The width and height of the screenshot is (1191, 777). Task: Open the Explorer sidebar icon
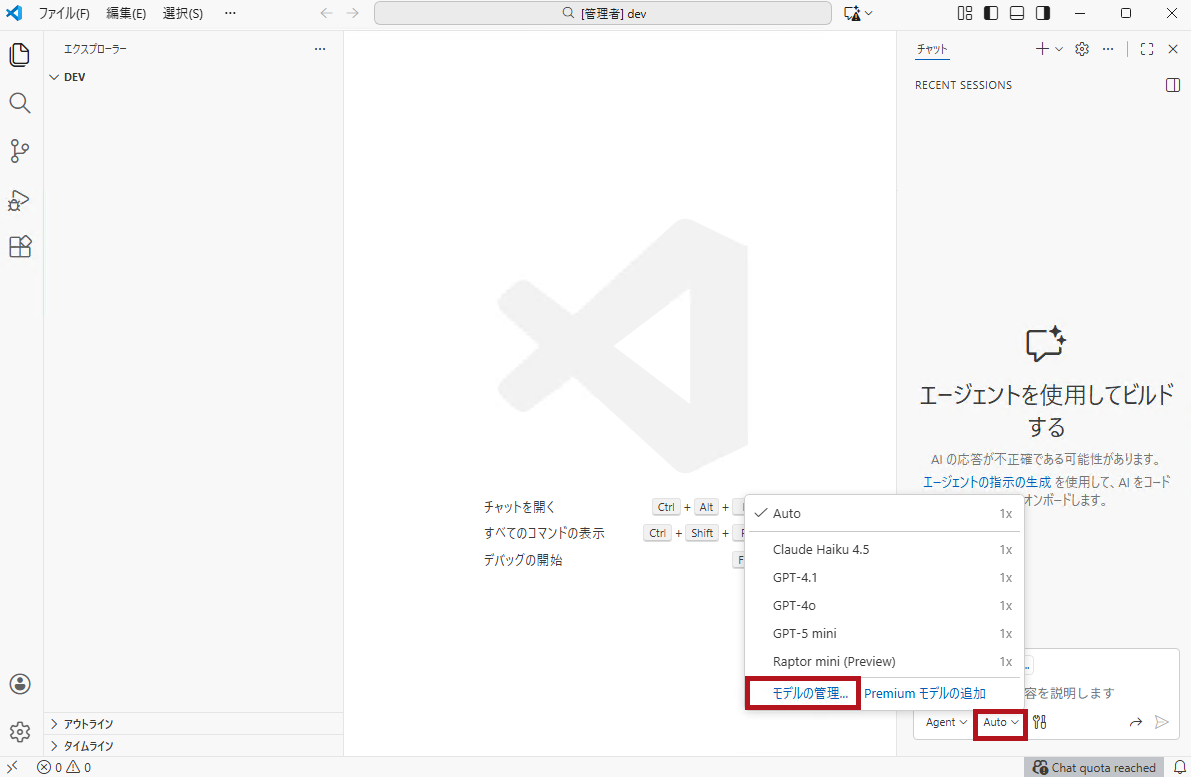click(19, 55)
